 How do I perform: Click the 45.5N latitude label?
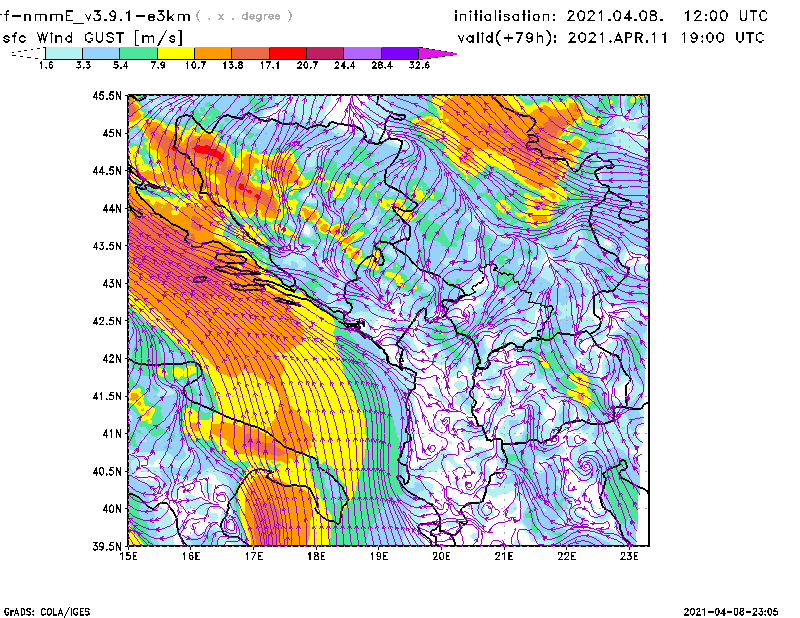click(107, 95)
